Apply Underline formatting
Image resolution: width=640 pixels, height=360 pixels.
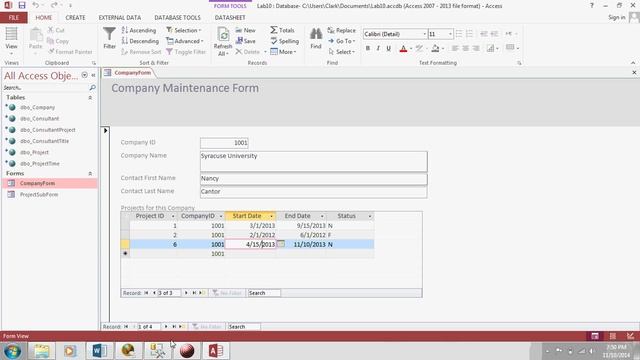coord(389,48)
